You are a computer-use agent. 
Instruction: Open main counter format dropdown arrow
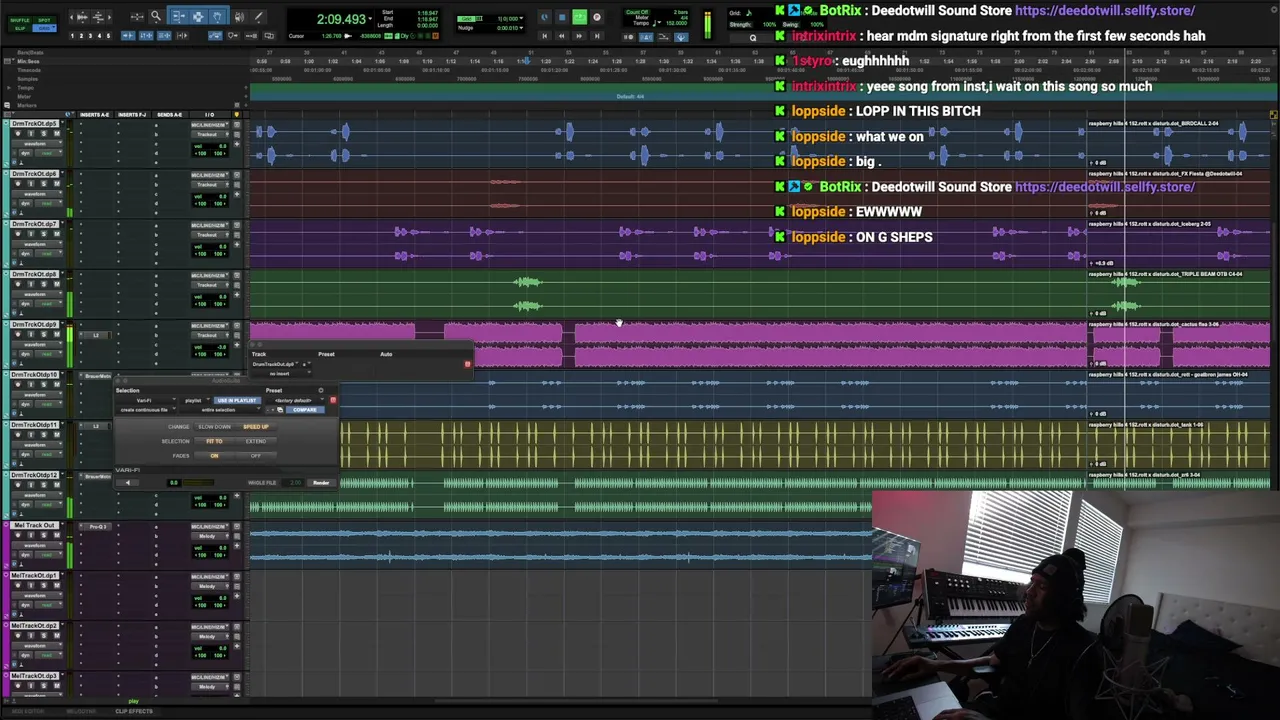(371, 20)
